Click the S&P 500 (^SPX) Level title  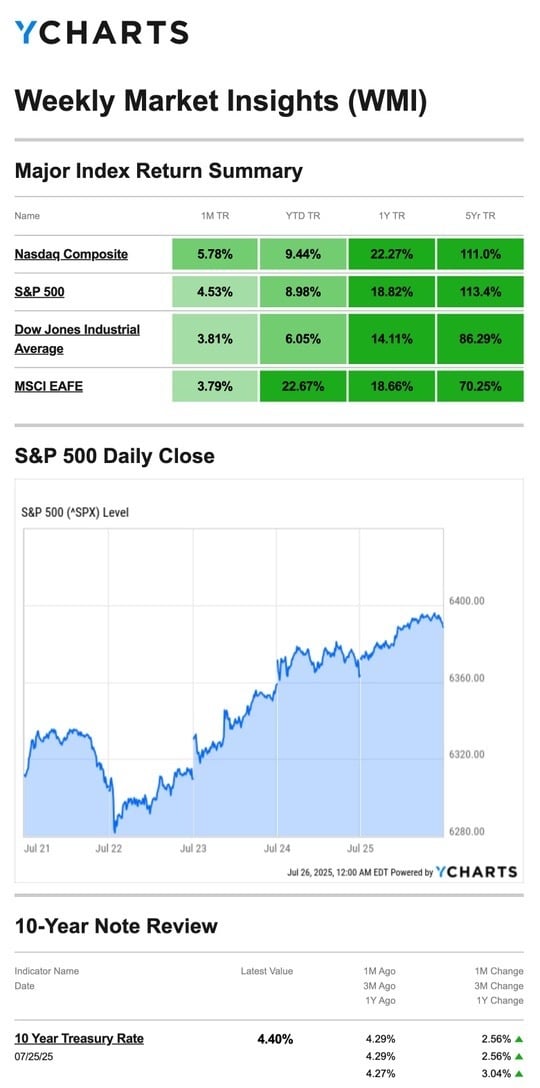(x=76, y=513)
